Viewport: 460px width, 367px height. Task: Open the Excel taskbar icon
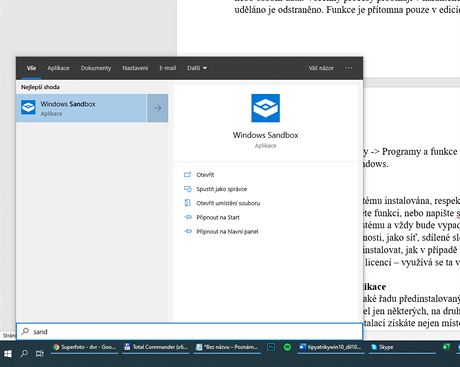coord(446,347)
